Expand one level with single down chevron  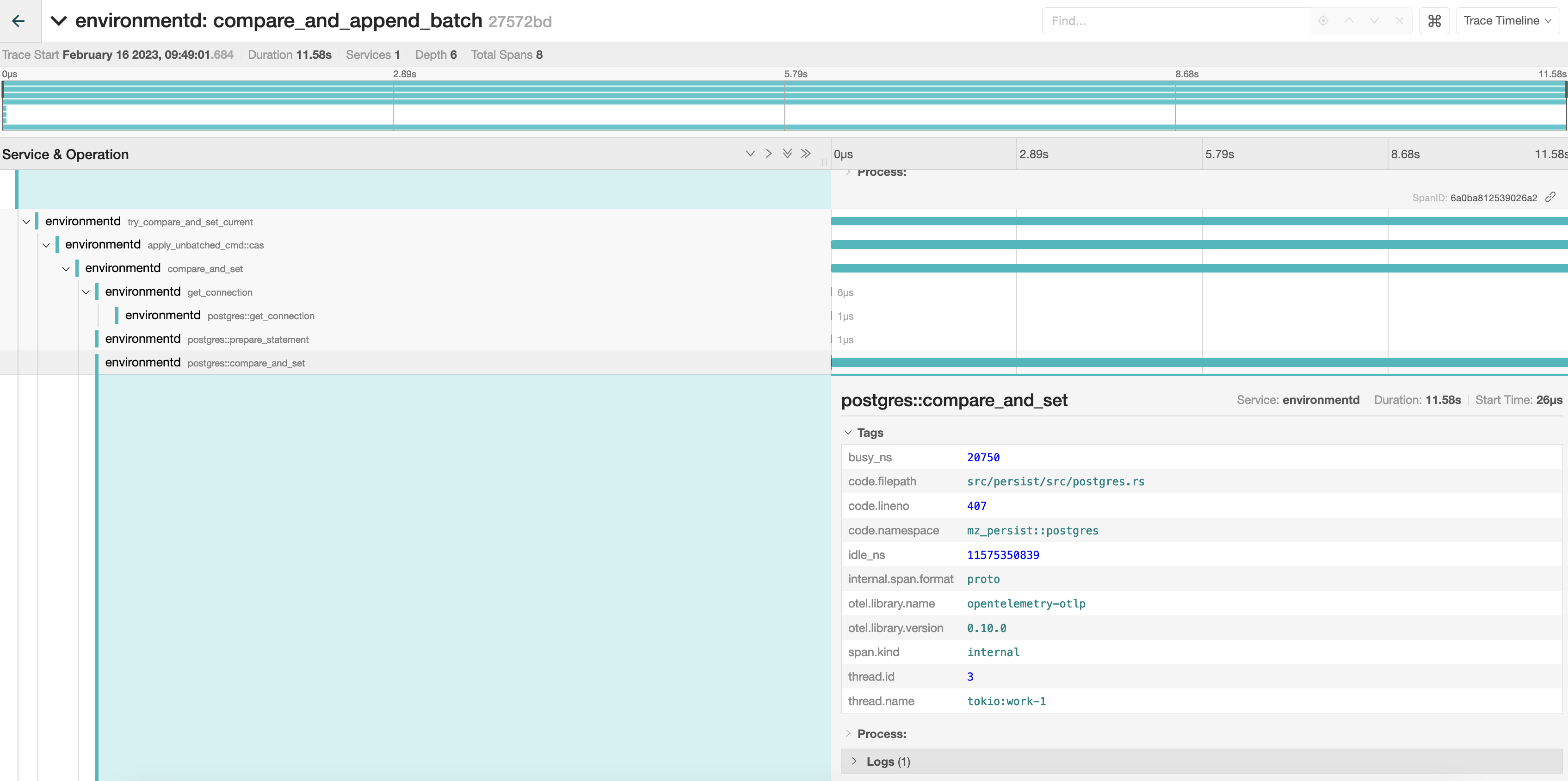coord(750,154)
